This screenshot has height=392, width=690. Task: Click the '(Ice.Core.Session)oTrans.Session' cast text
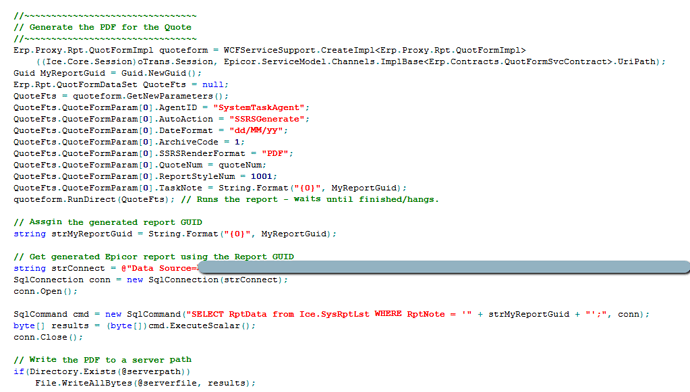coord(127,62)
